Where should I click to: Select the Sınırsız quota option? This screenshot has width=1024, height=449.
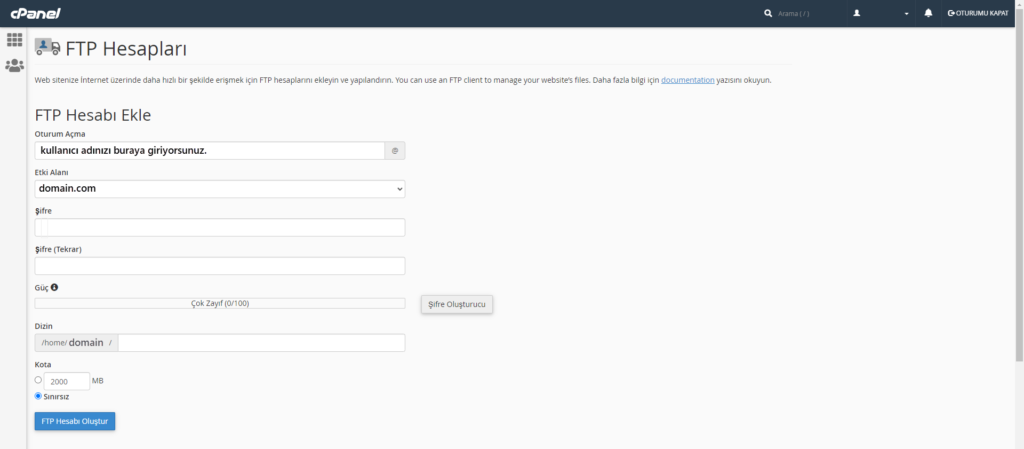38,396
